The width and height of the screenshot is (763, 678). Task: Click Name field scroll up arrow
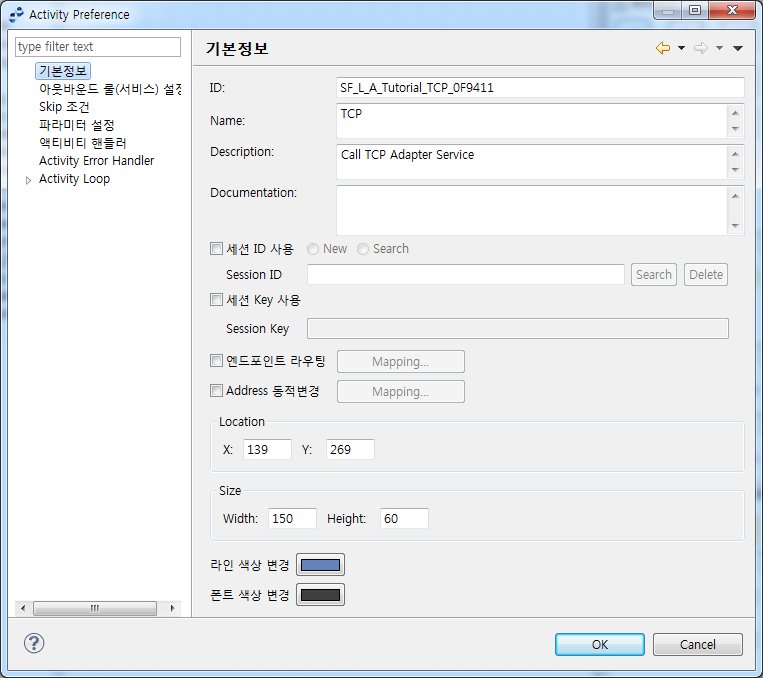[x=735, y=113]
